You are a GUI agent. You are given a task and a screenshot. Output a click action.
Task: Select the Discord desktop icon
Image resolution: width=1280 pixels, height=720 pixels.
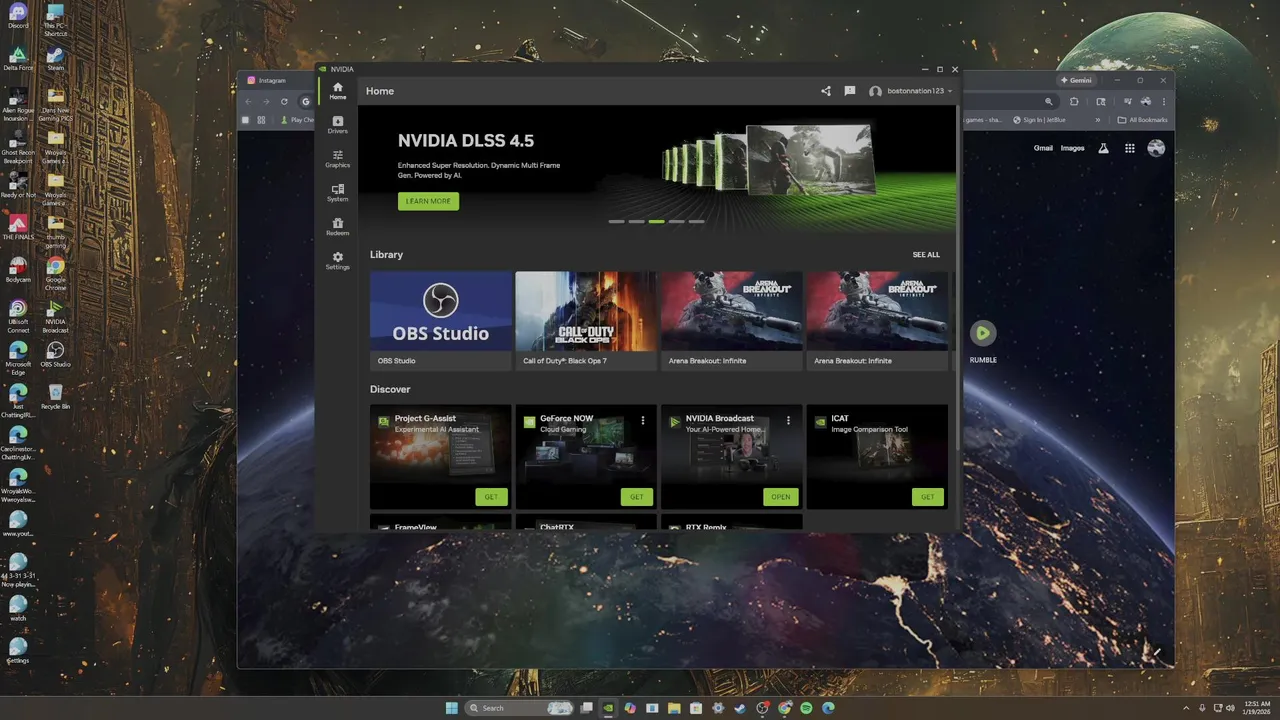click(x=18, y=17)
